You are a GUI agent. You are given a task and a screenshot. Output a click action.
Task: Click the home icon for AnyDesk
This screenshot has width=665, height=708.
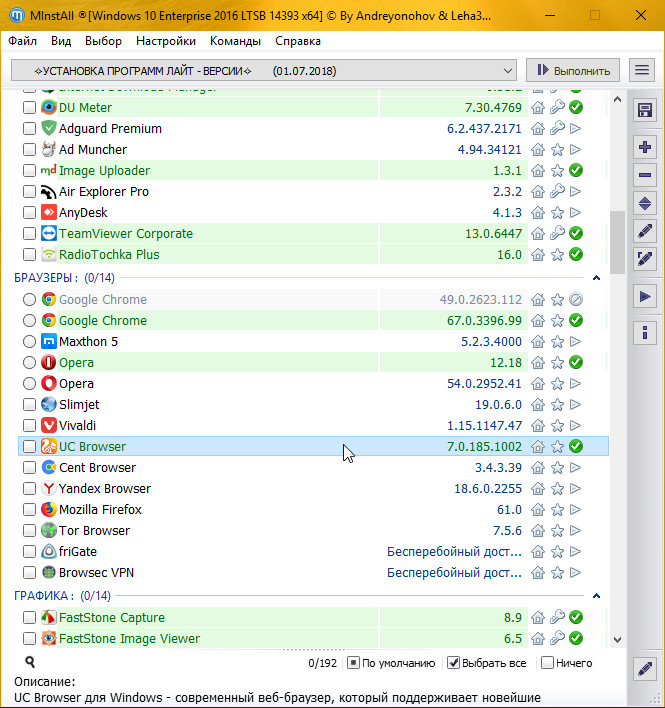pyautogui.click(x=538, y=212)
